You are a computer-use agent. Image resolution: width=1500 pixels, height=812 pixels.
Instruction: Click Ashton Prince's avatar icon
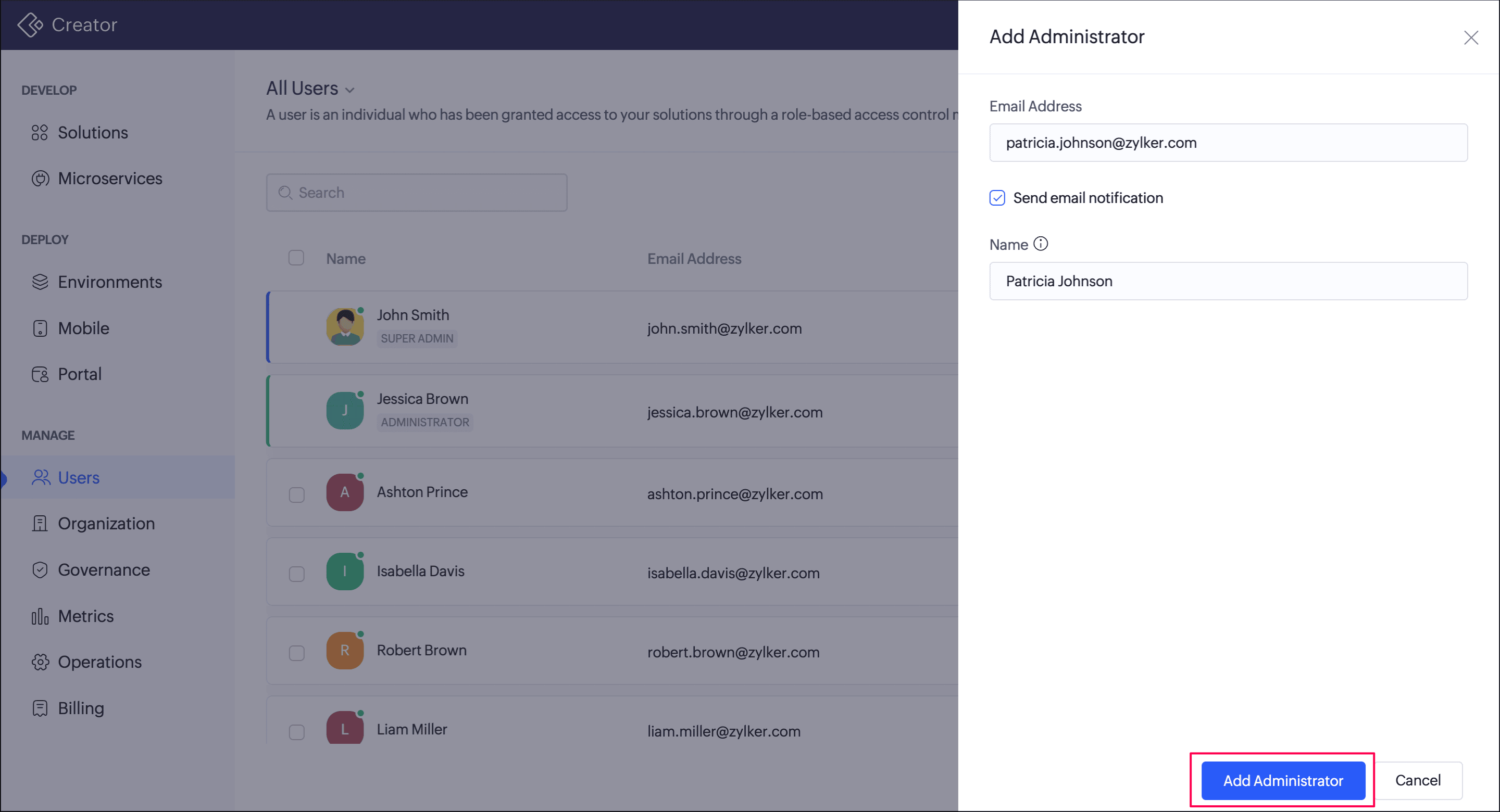345,492
